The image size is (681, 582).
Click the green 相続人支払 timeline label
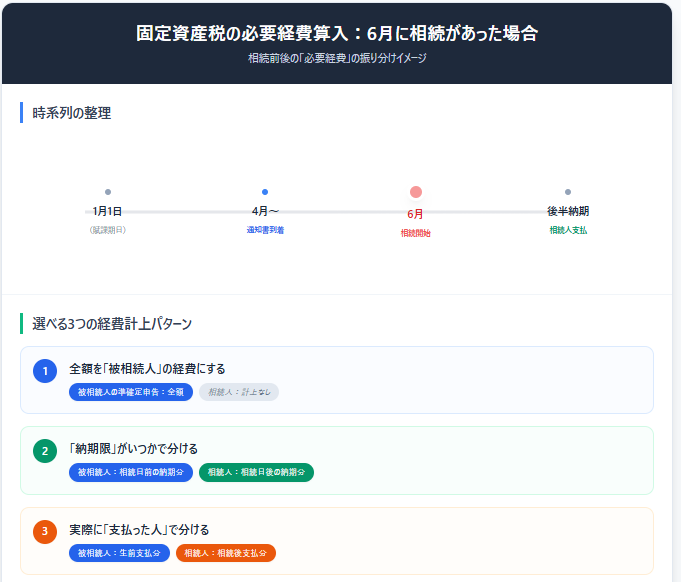coord(568,230)
